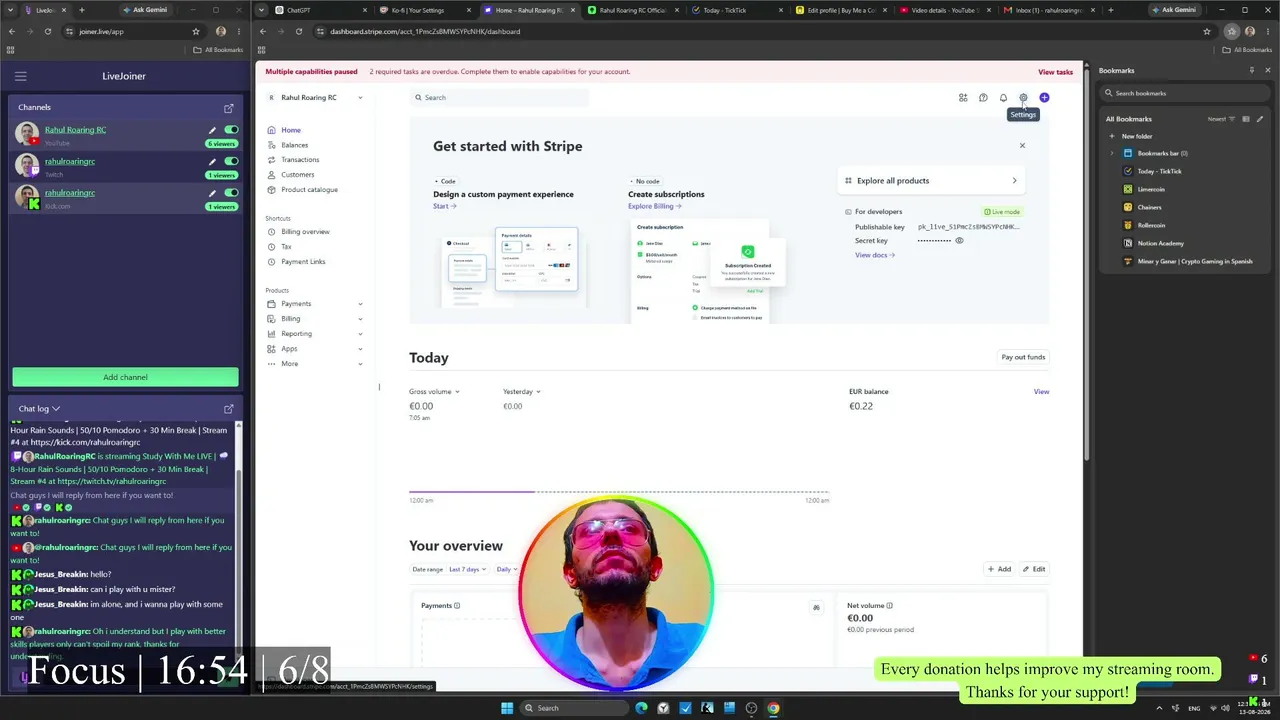
Task: Expand the Bookmarks bar folder
Action: [1112, 153]
